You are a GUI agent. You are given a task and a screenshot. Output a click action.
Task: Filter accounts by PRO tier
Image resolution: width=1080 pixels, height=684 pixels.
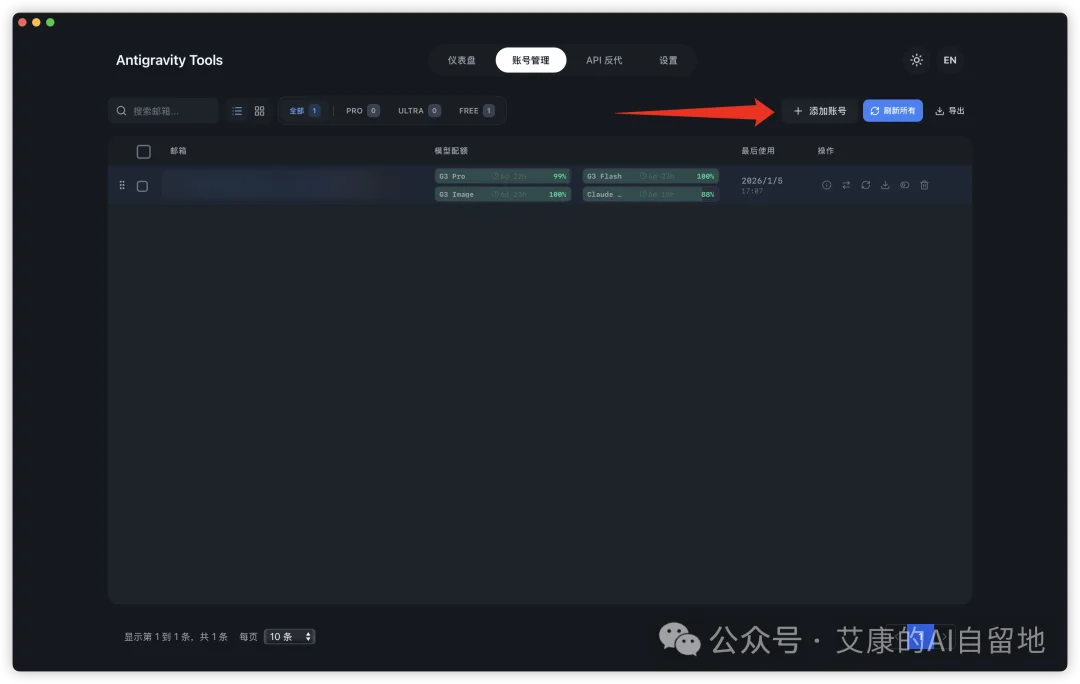click(360, 110)
